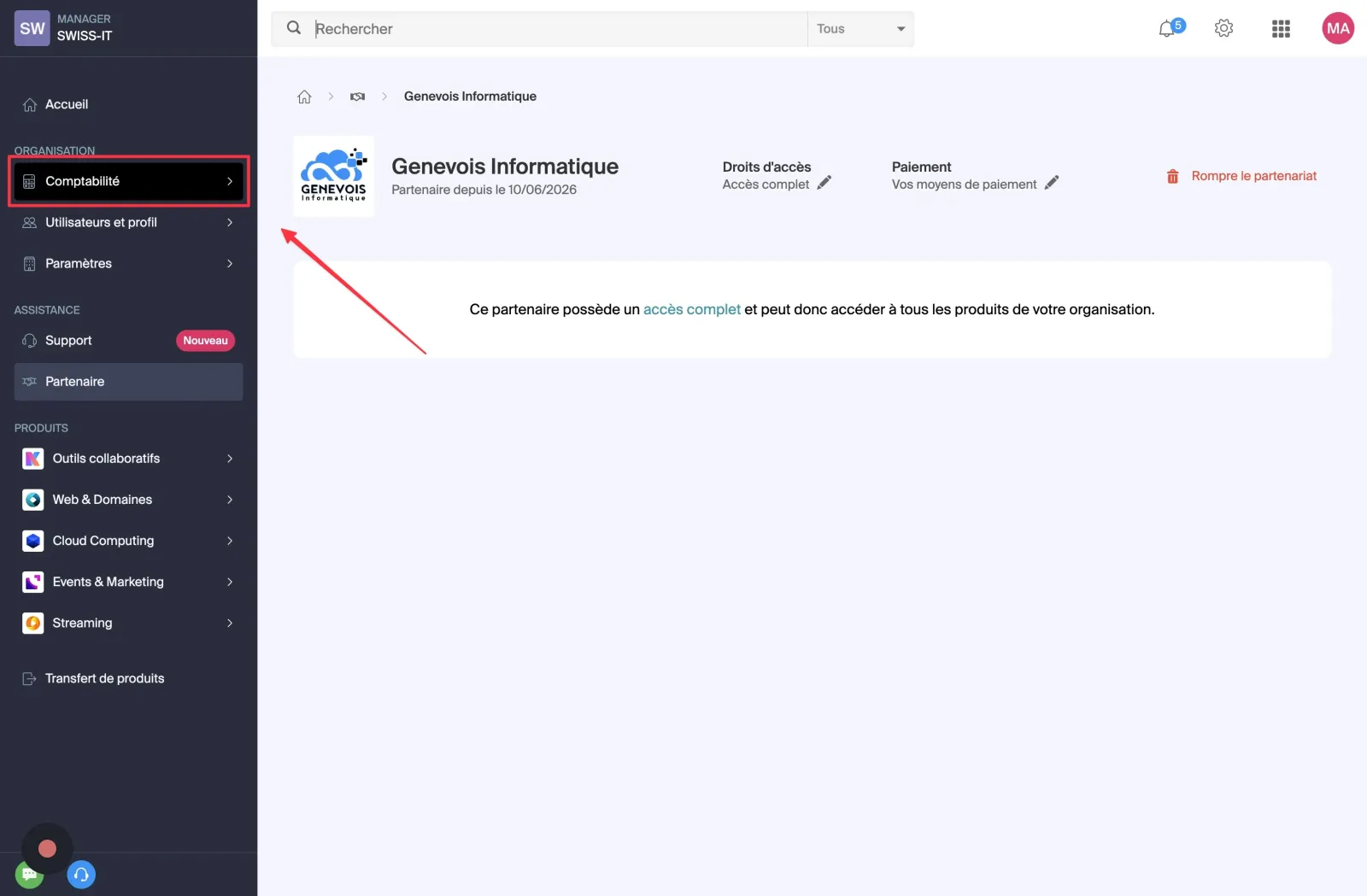Screen dimensions: 1367x896
Task: Click the Paramètres icon in sidebar
Action: click(x=30, y=264)
